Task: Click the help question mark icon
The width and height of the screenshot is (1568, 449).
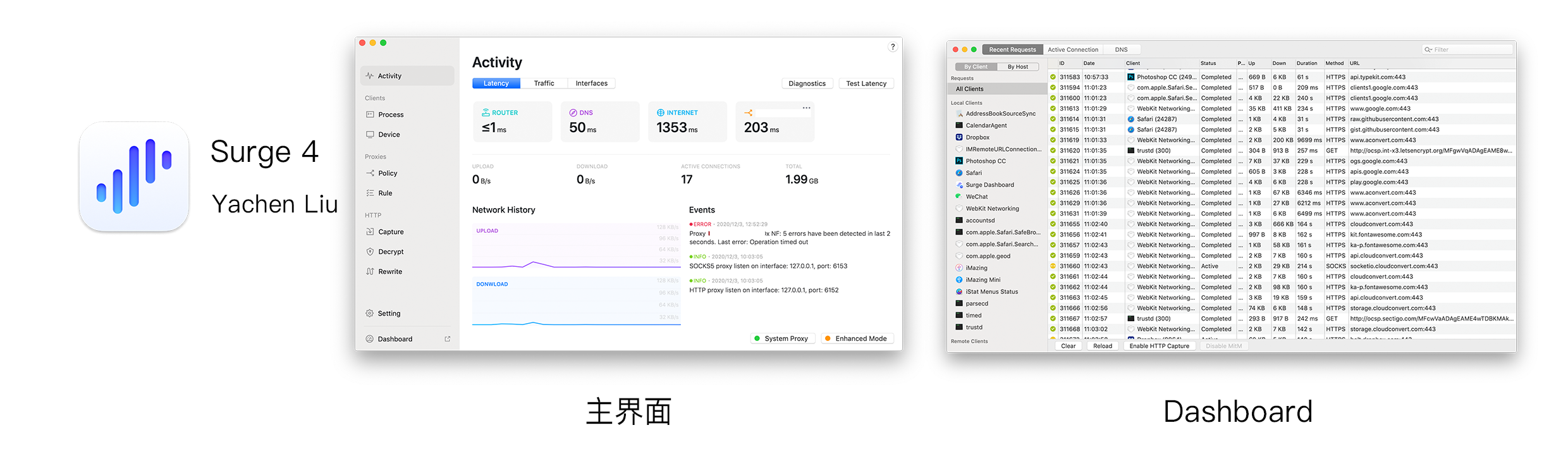Action: tap(892, 47)
